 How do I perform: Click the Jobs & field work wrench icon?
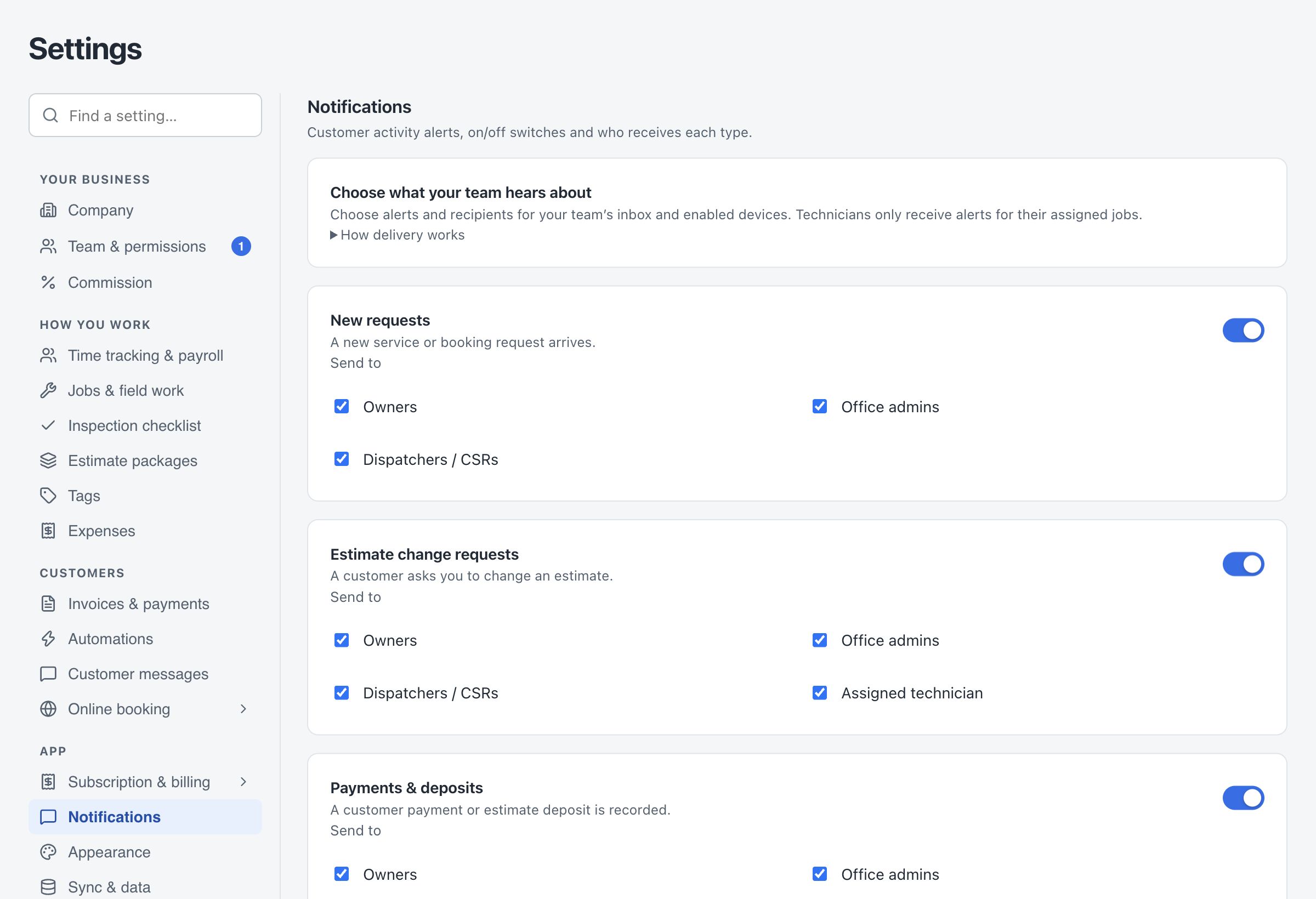click(48, 391)
